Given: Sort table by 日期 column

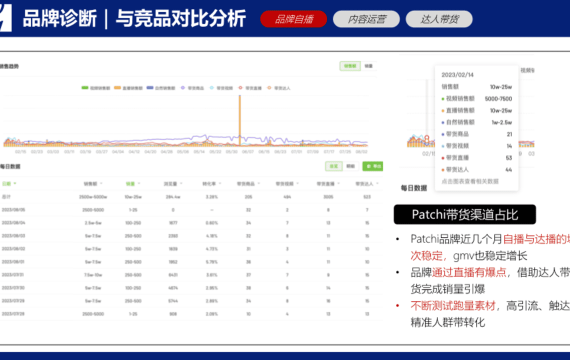Looking at the screenshot, I should [9, 184].
